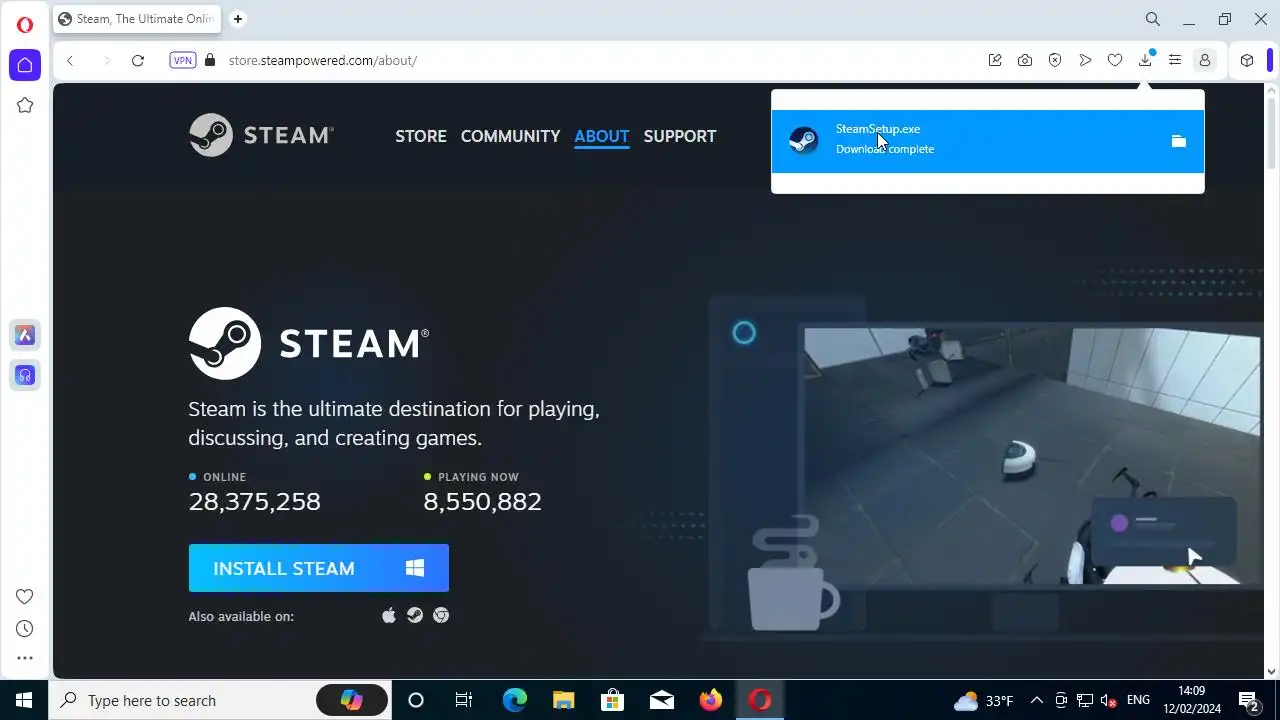Open Task View on taskbar
Viewport: 1280px width, 720px height.
[464, 700]
